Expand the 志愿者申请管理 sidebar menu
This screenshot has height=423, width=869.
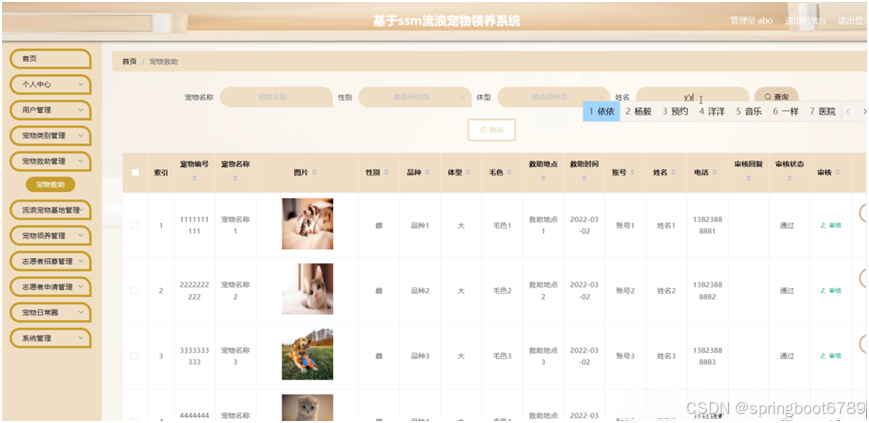click(50, 287)
